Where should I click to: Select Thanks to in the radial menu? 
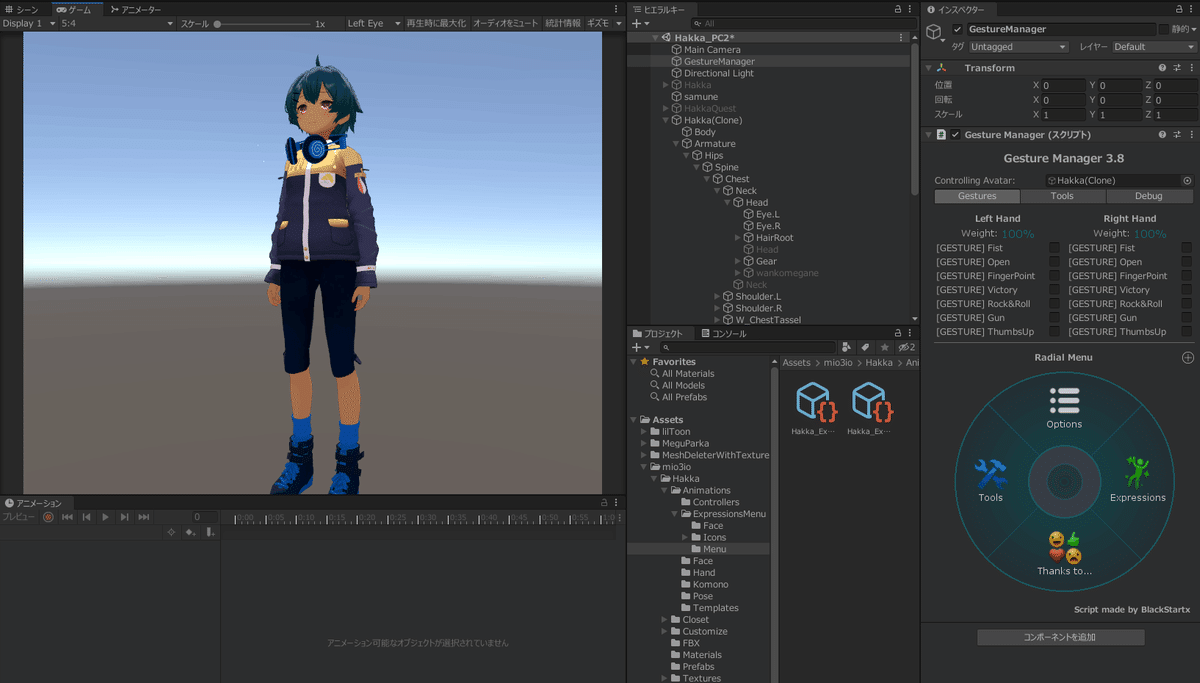[1064, 554]
